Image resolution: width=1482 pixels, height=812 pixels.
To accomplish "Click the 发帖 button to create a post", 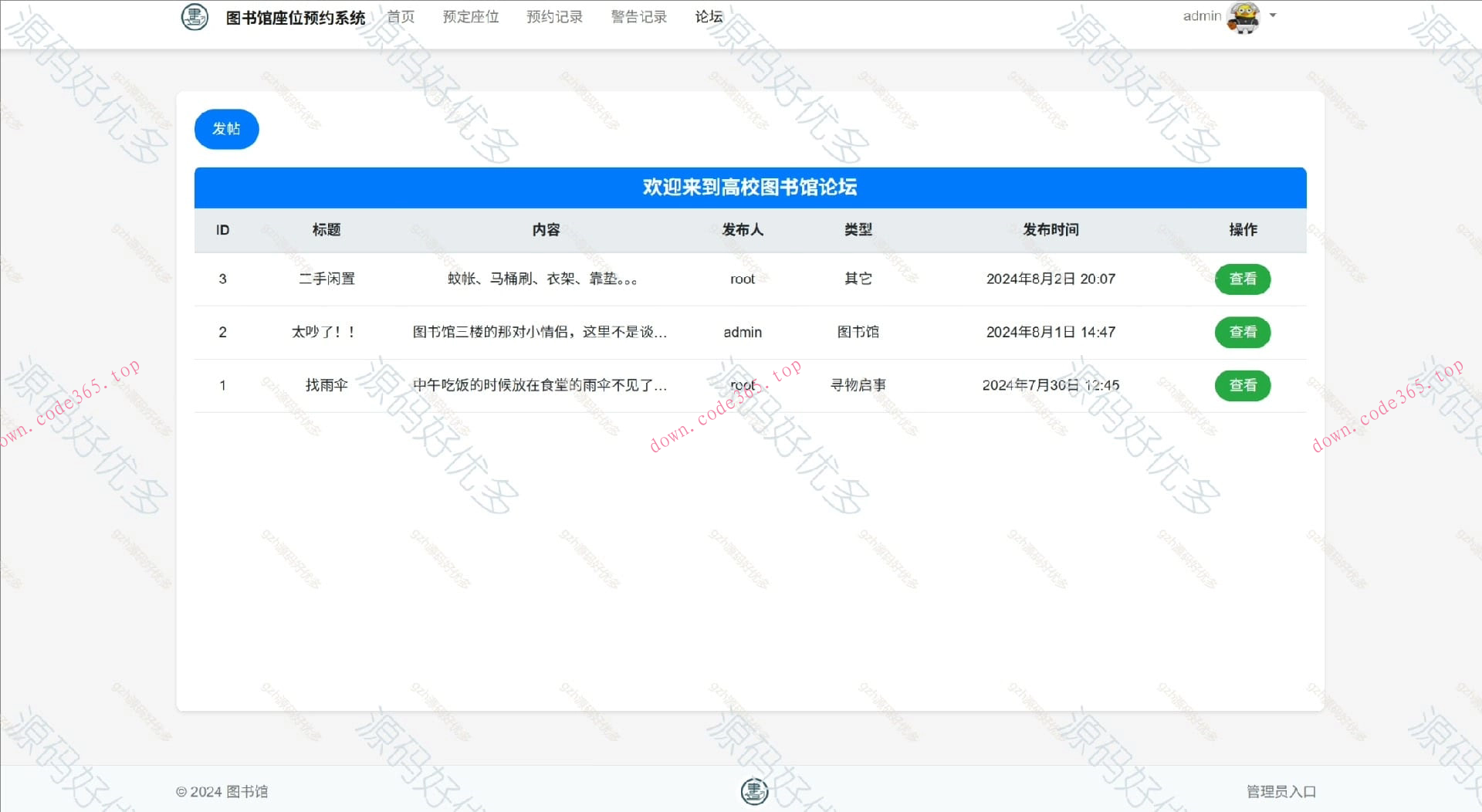I will point(226,129).
